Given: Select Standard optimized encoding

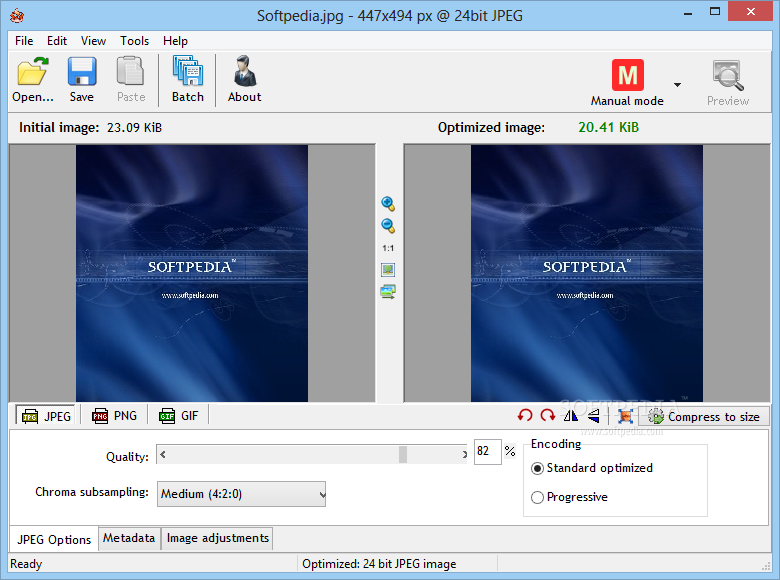Looking at the screenshot, I should tap(592, 468).
